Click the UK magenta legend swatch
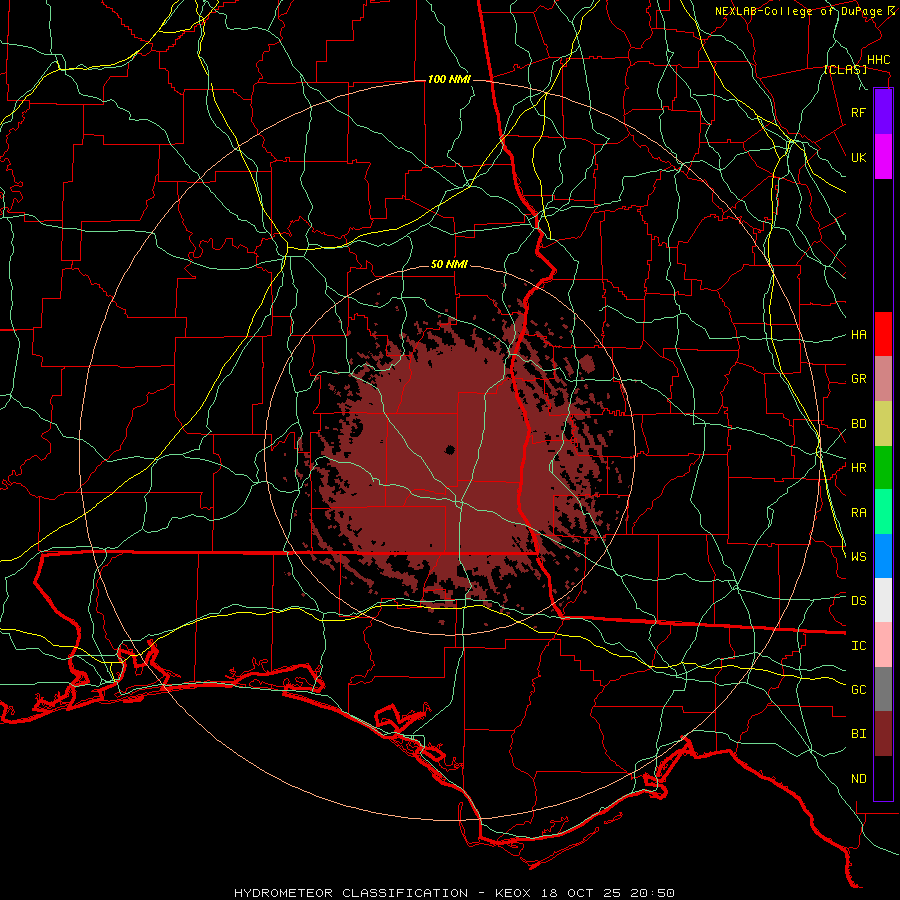Viewport: 900px width, 900px height. (x=883, y=157)
